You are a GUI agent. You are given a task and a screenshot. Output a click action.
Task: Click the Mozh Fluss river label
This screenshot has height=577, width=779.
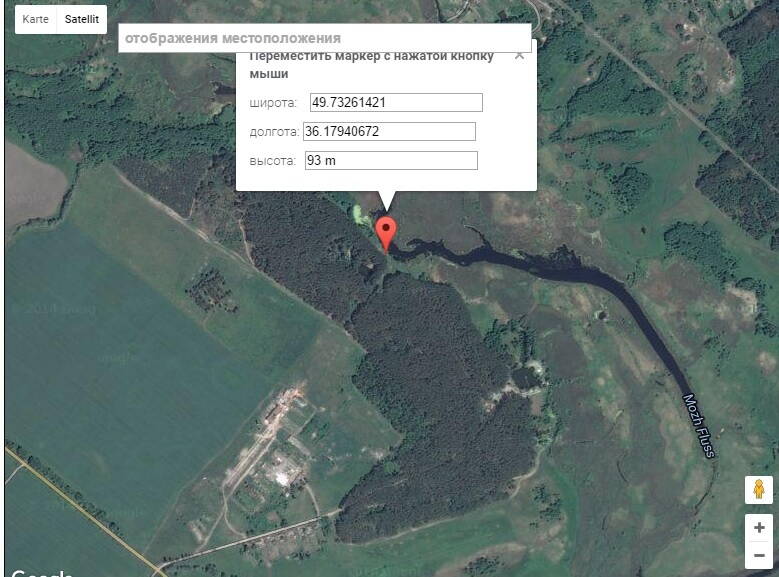click(x=699, y=425)
